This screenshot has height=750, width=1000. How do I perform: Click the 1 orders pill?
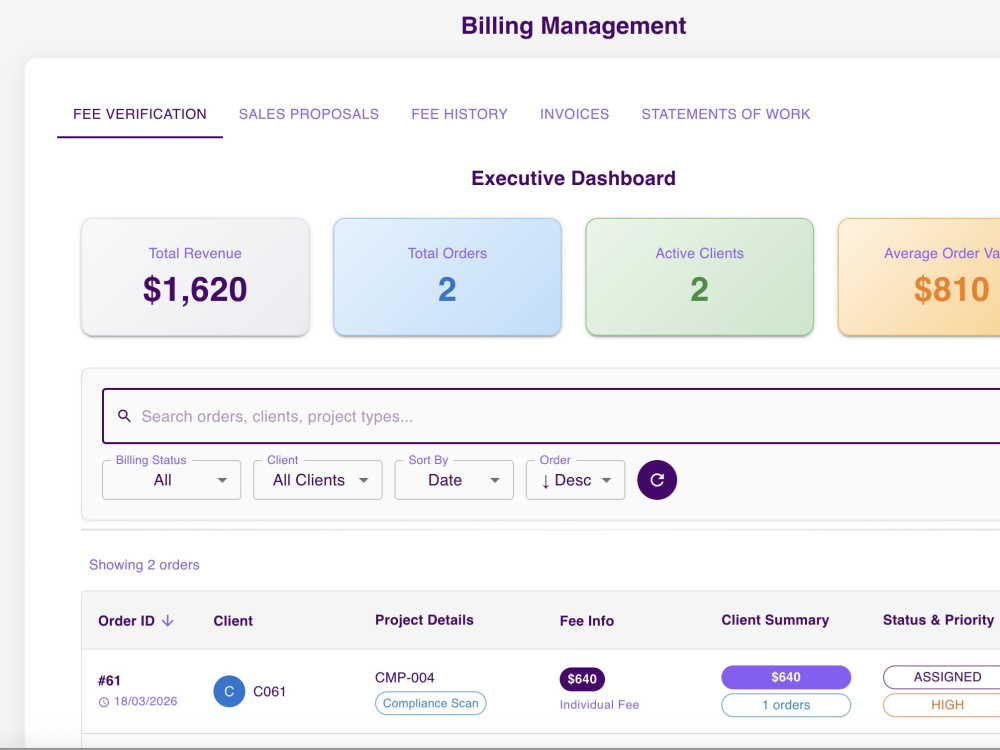coord(786,705)
